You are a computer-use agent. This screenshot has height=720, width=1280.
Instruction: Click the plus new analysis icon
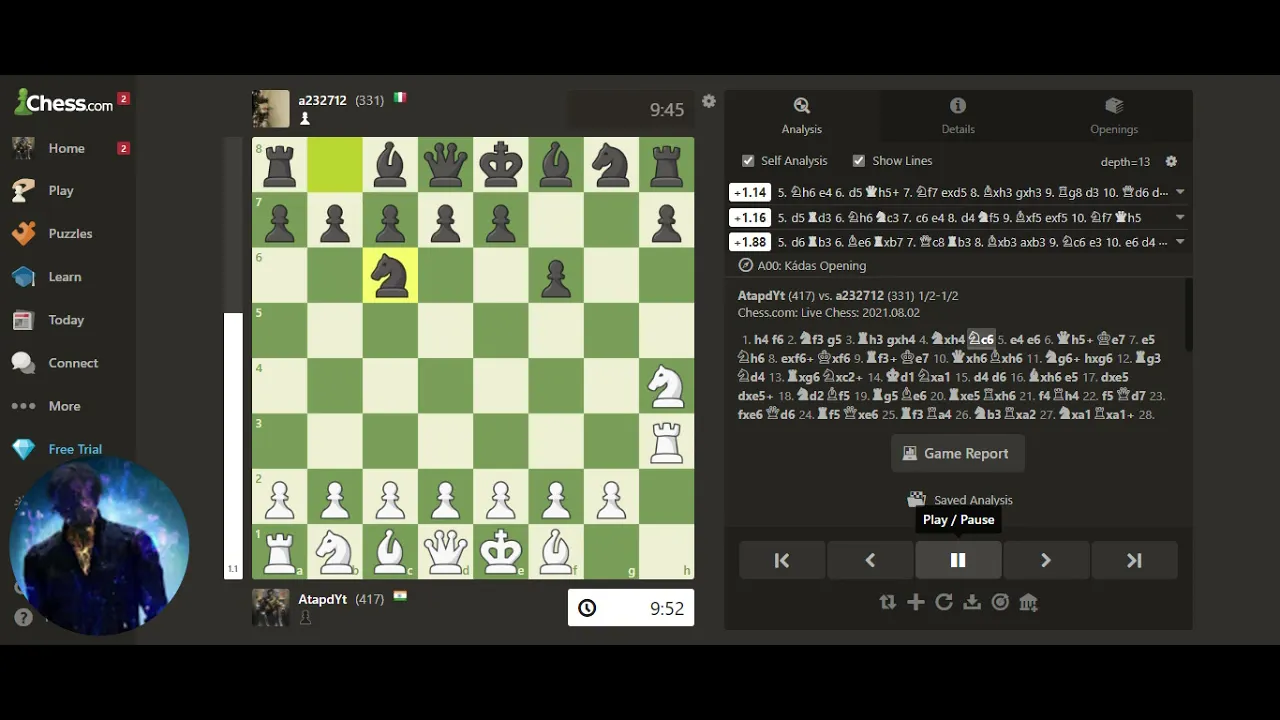(x=916, y=602)
